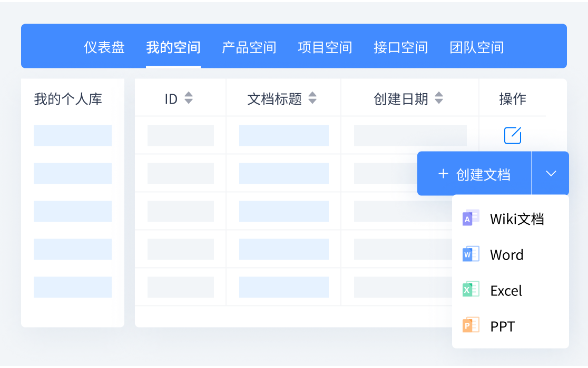The image size is (588, 368).
Task: Collapse the 创建文档 dropdown chevron
Action: pyautogui.click(x=550, y=173)
